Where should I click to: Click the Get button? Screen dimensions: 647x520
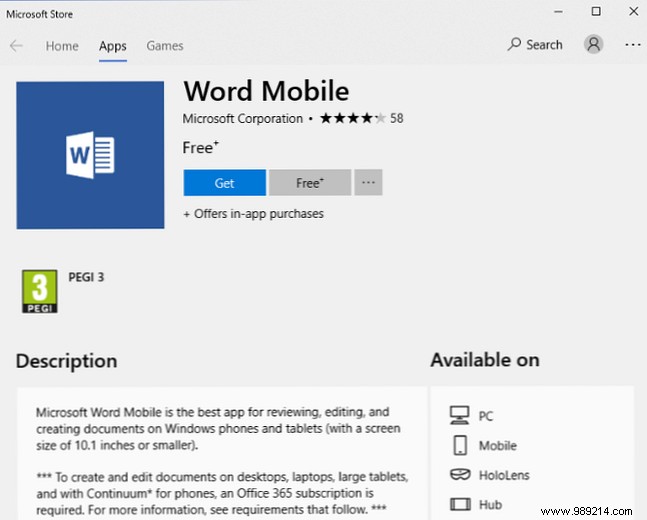coord(224,182)
